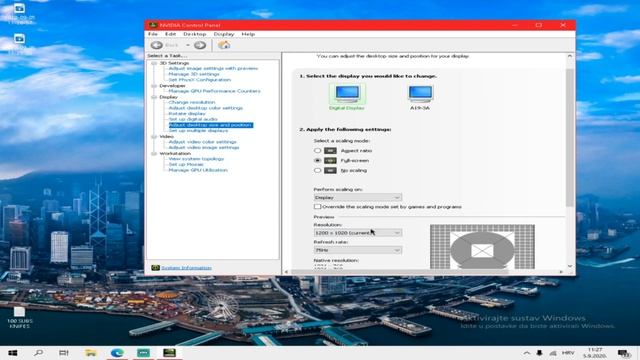
Task: Collapse the Developer tree node
Action: (x=154, y=86)
